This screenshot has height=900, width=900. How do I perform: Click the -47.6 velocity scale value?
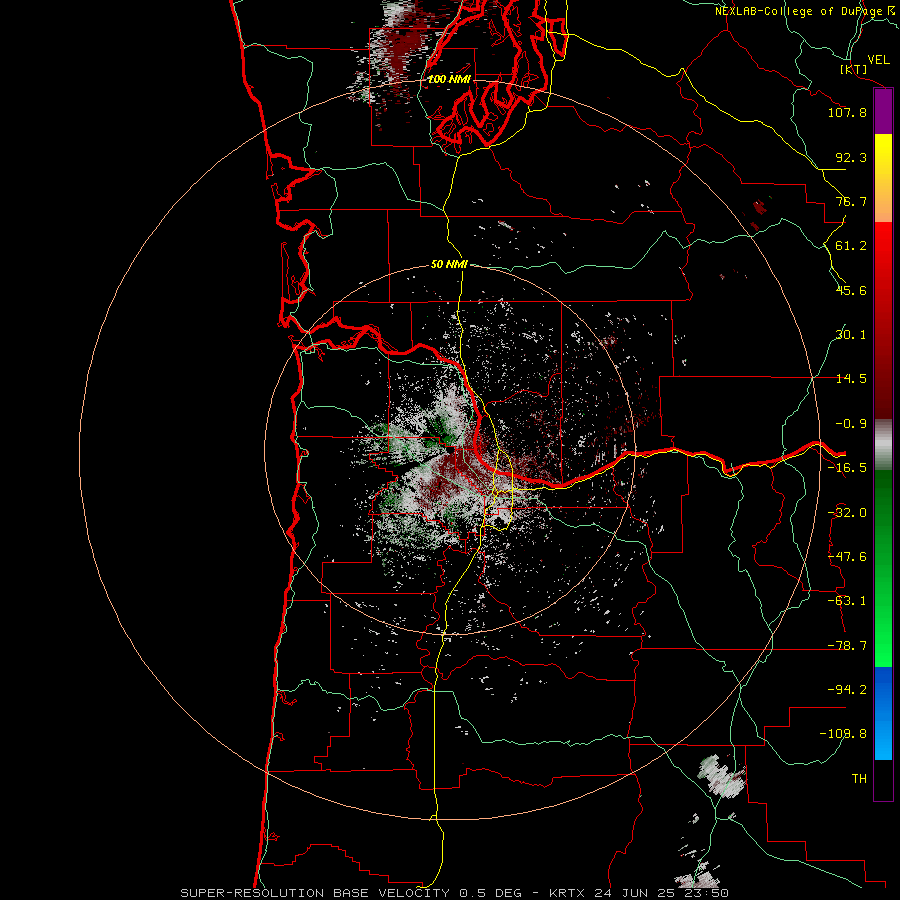847,557
